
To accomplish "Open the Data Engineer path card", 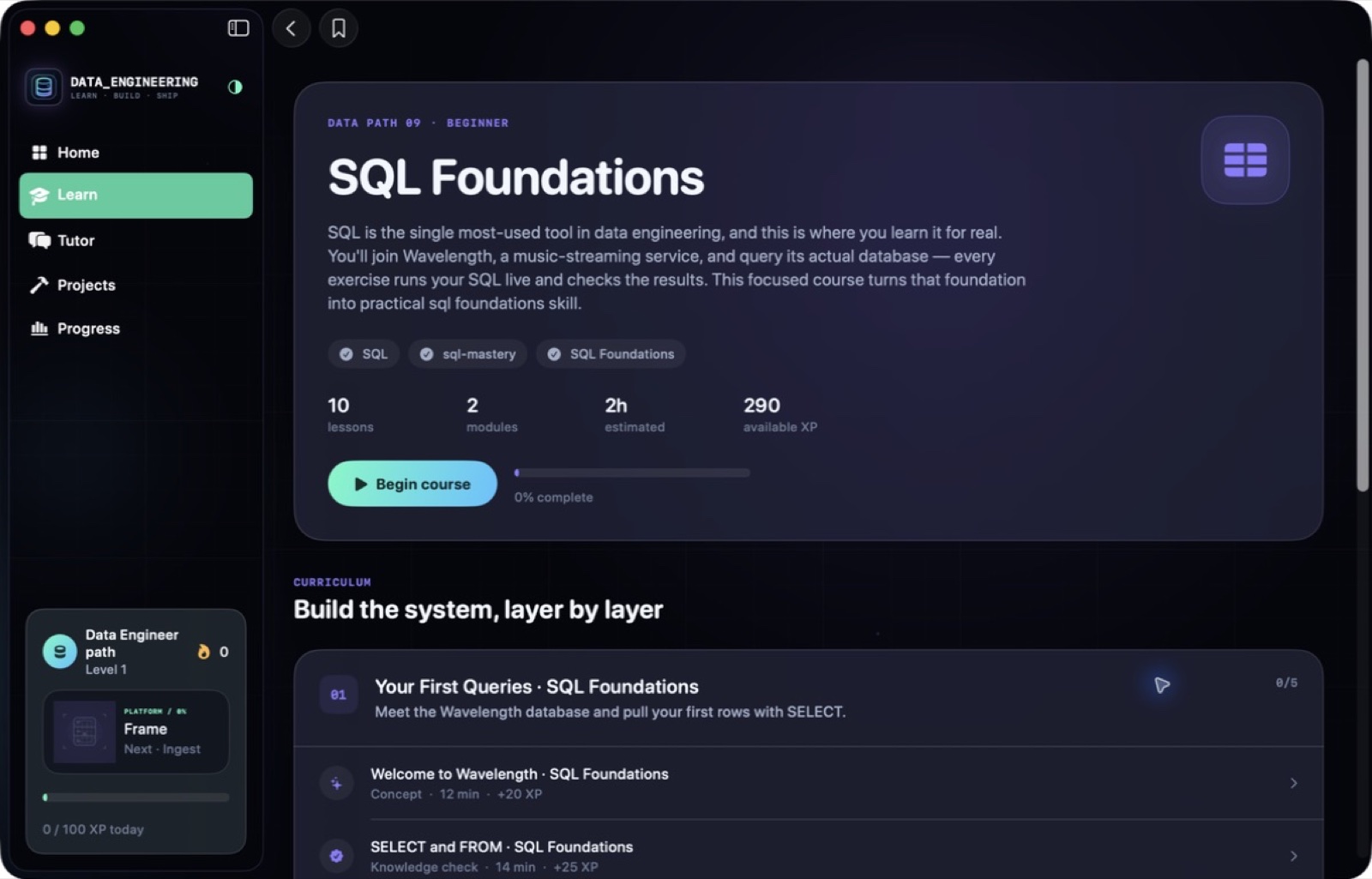I will point(135,731).
